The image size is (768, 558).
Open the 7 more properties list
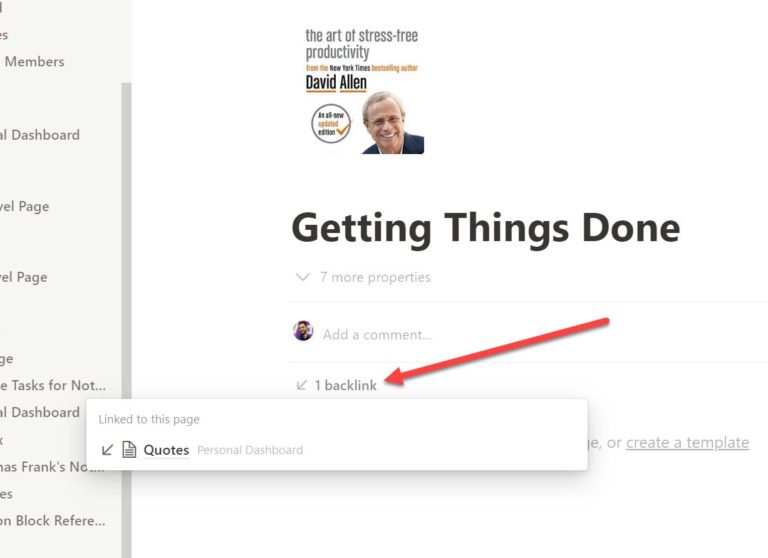coord(375,277)
